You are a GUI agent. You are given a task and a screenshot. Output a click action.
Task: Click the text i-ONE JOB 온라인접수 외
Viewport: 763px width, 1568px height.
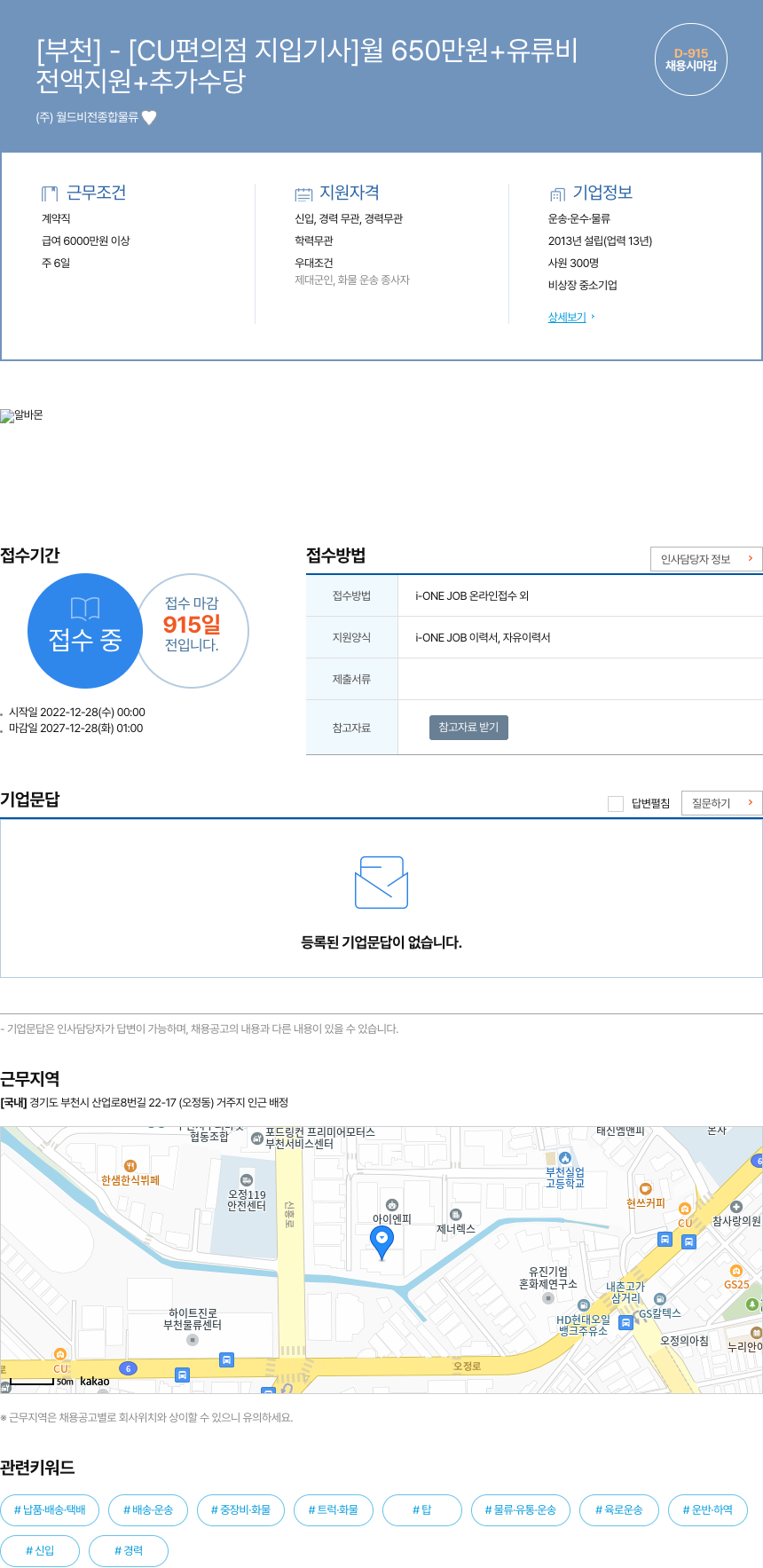tap(472, 595)
